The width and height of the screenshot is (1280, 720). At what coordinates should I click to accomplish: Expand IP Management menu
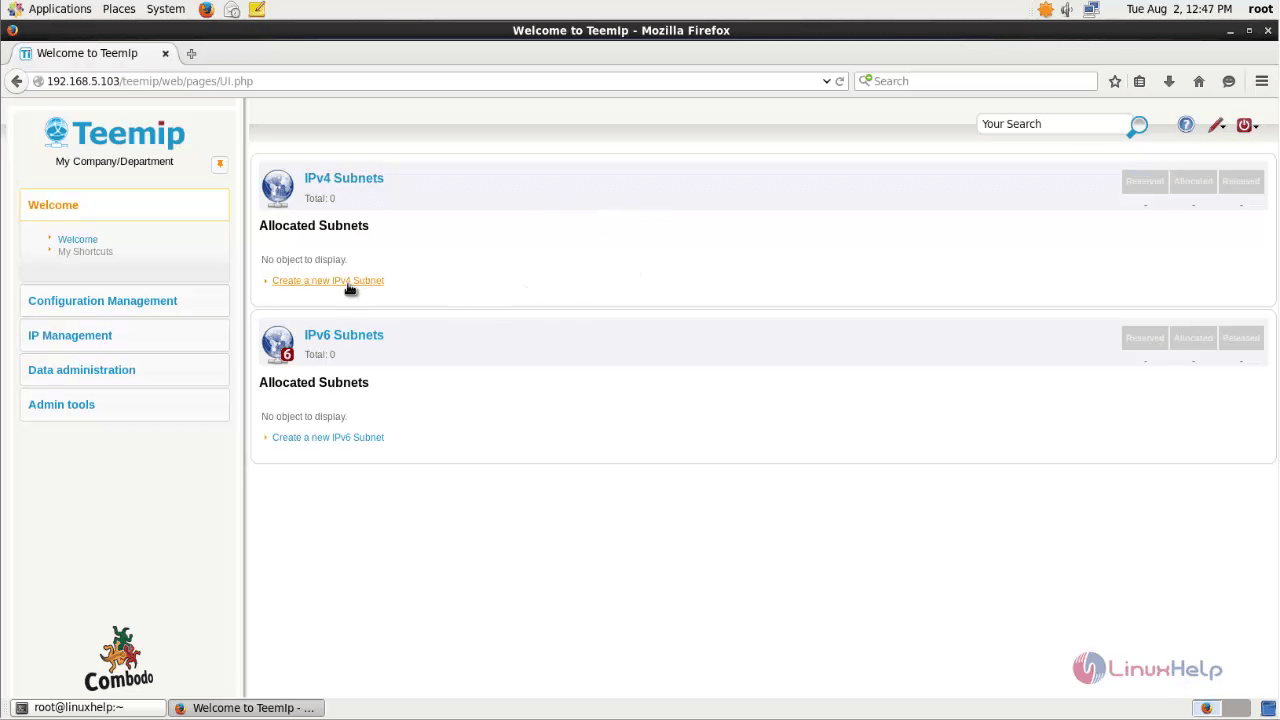124,335
